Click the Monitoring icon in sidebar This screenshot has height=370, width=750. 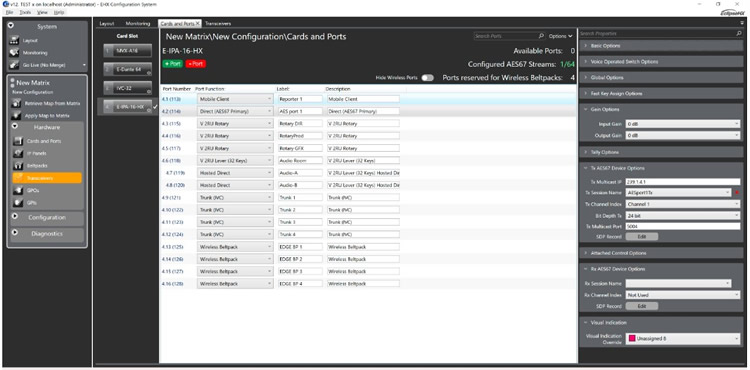[x=14, y=53]
